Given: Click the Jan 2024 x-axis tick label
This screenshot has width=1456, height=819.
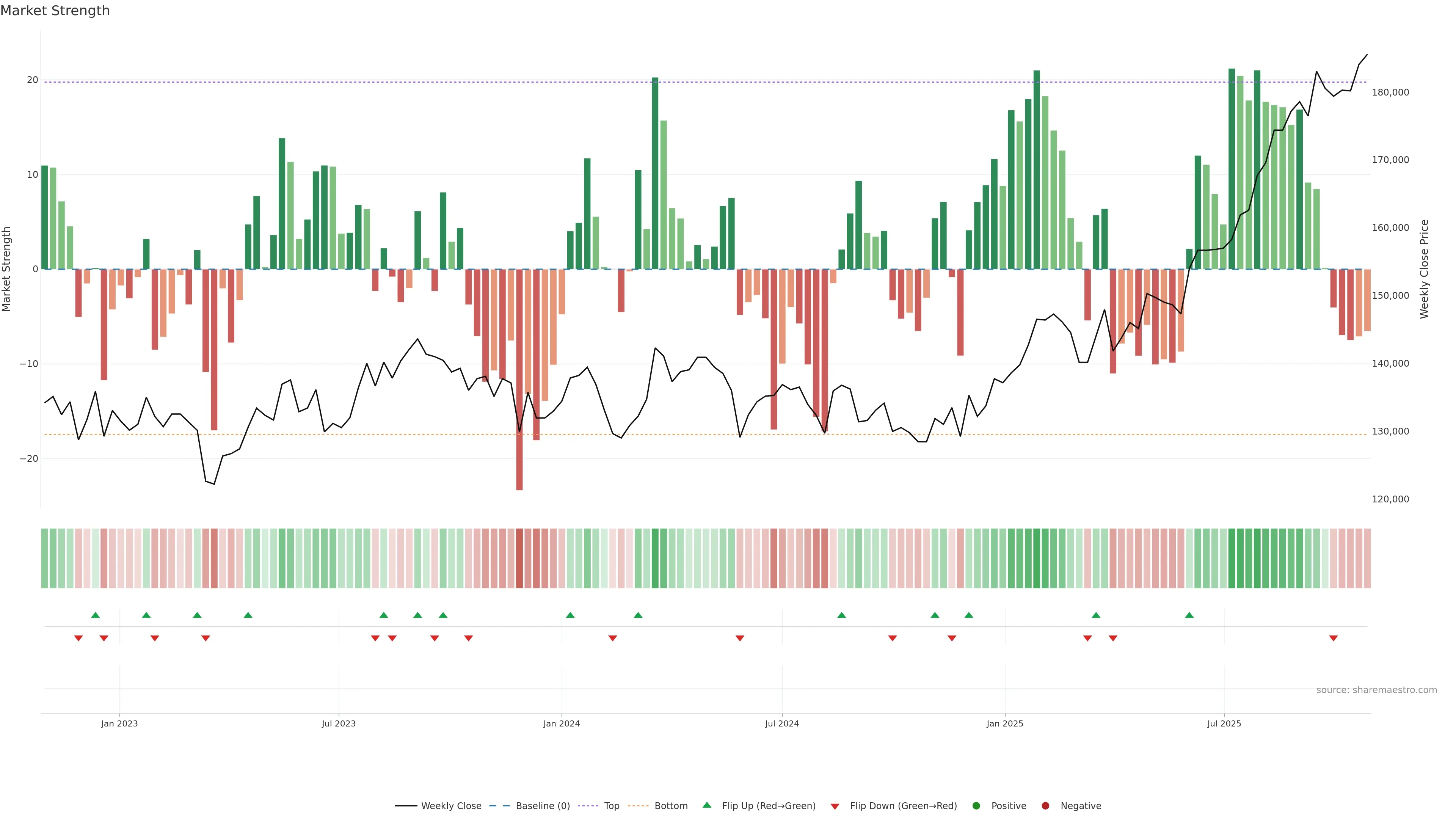Looking at the screenshot, I should (x=561, y=723).
